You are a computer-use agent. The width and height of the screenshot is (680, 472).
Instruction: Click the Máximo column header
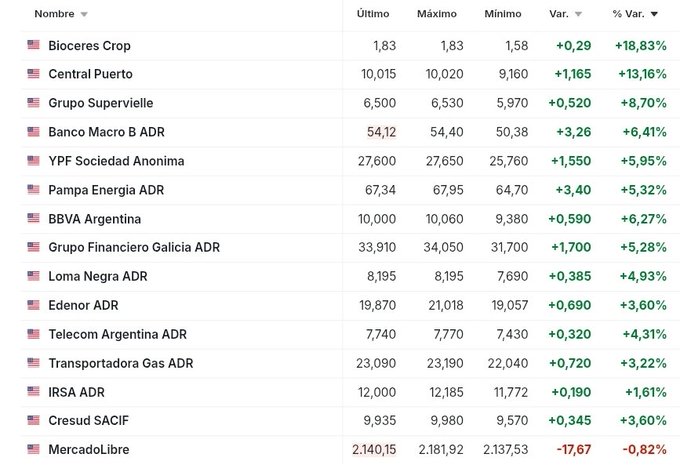point(437,14)
